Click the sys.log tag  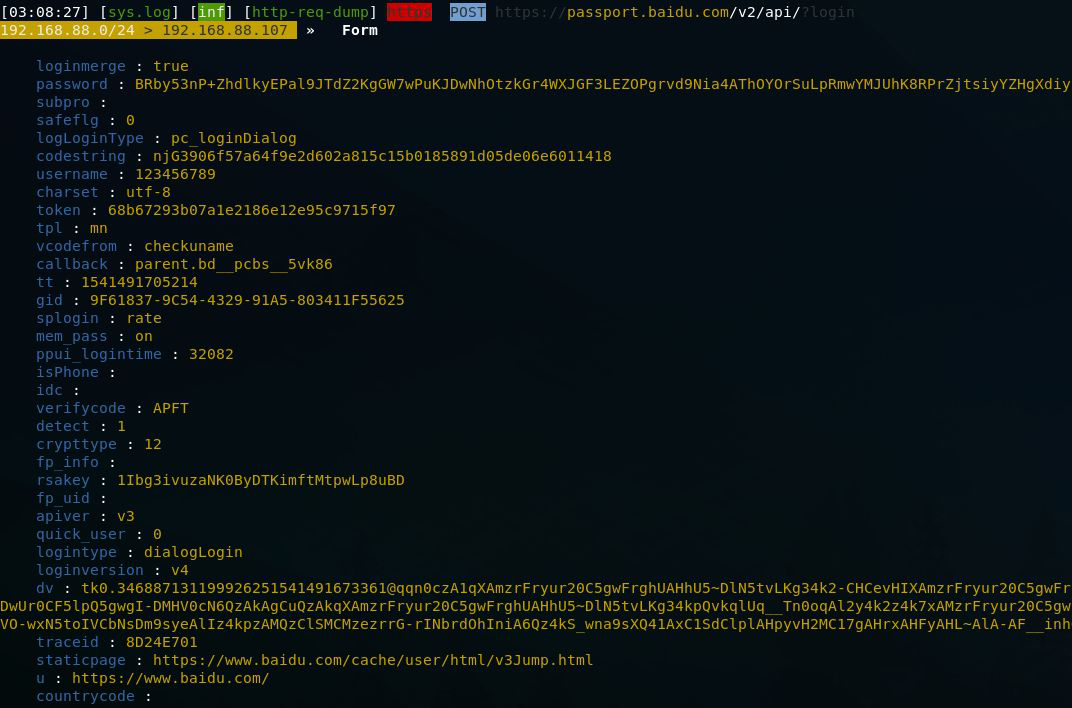click(140, 12)
